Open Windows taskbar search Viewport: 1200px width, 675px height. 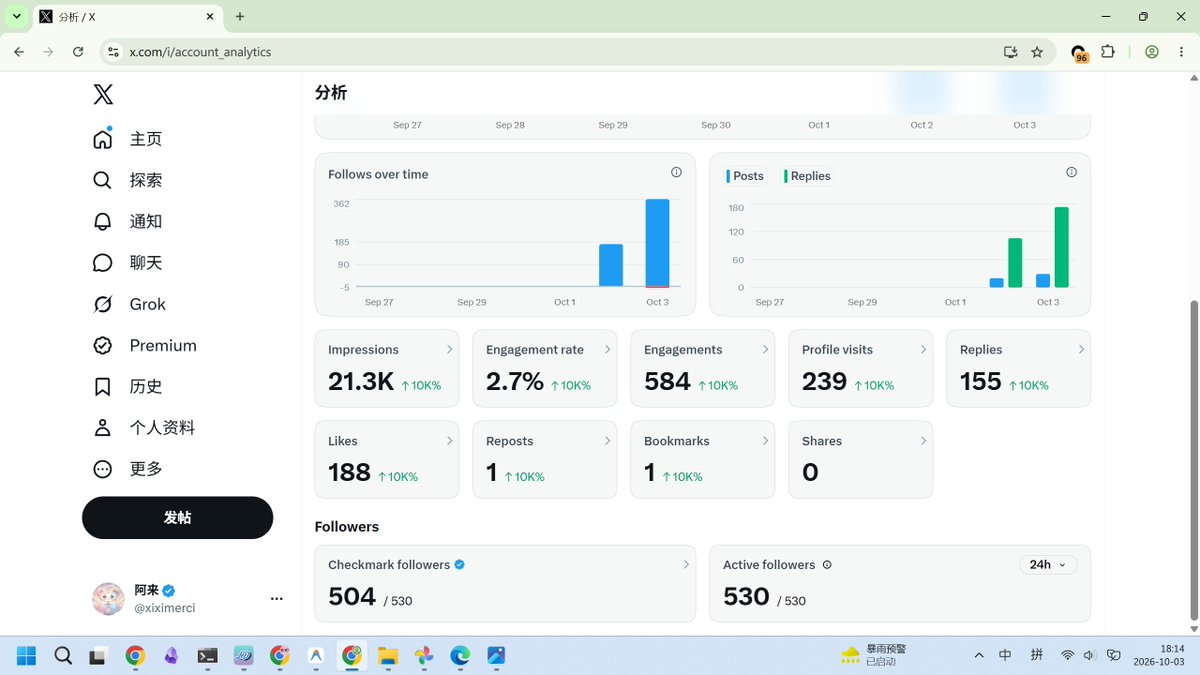[x=63, y=656]
